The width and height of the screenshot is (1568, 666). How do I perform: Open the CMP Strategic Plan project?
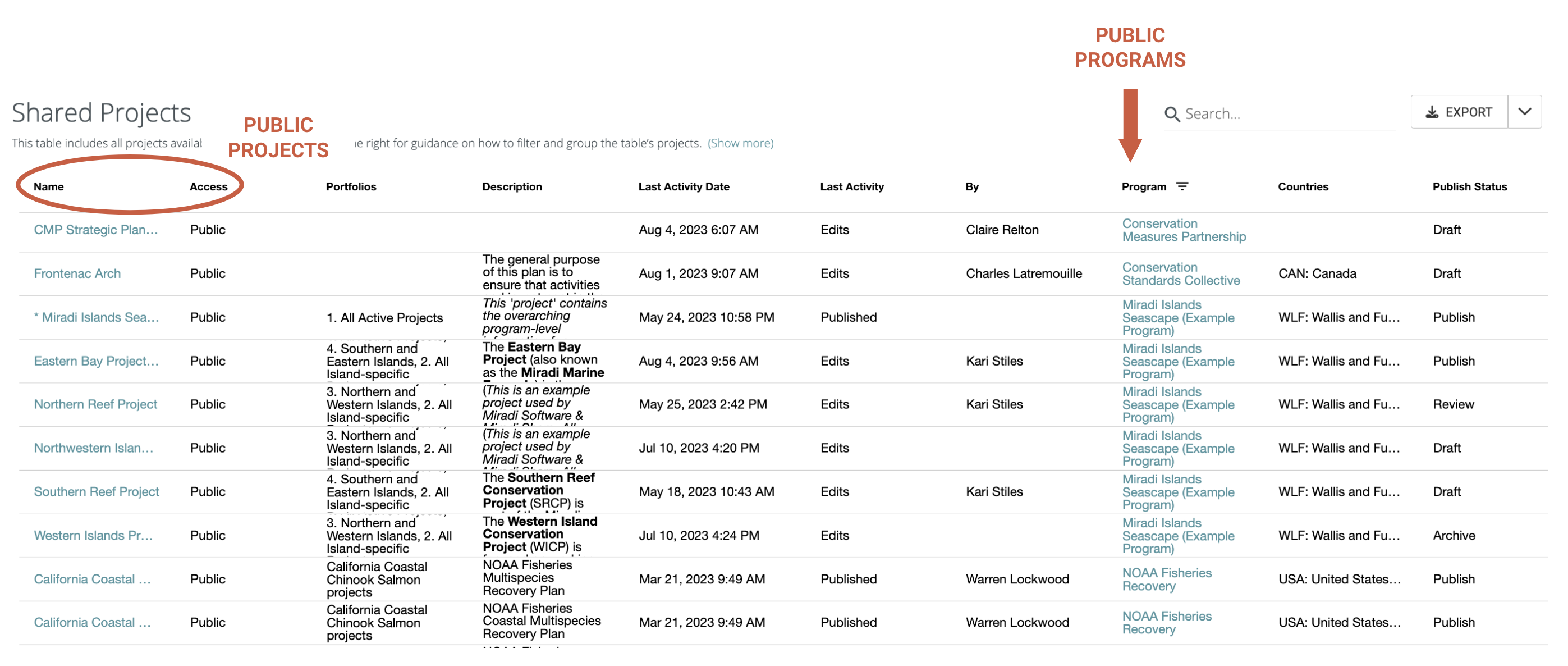tap(95, 230)
